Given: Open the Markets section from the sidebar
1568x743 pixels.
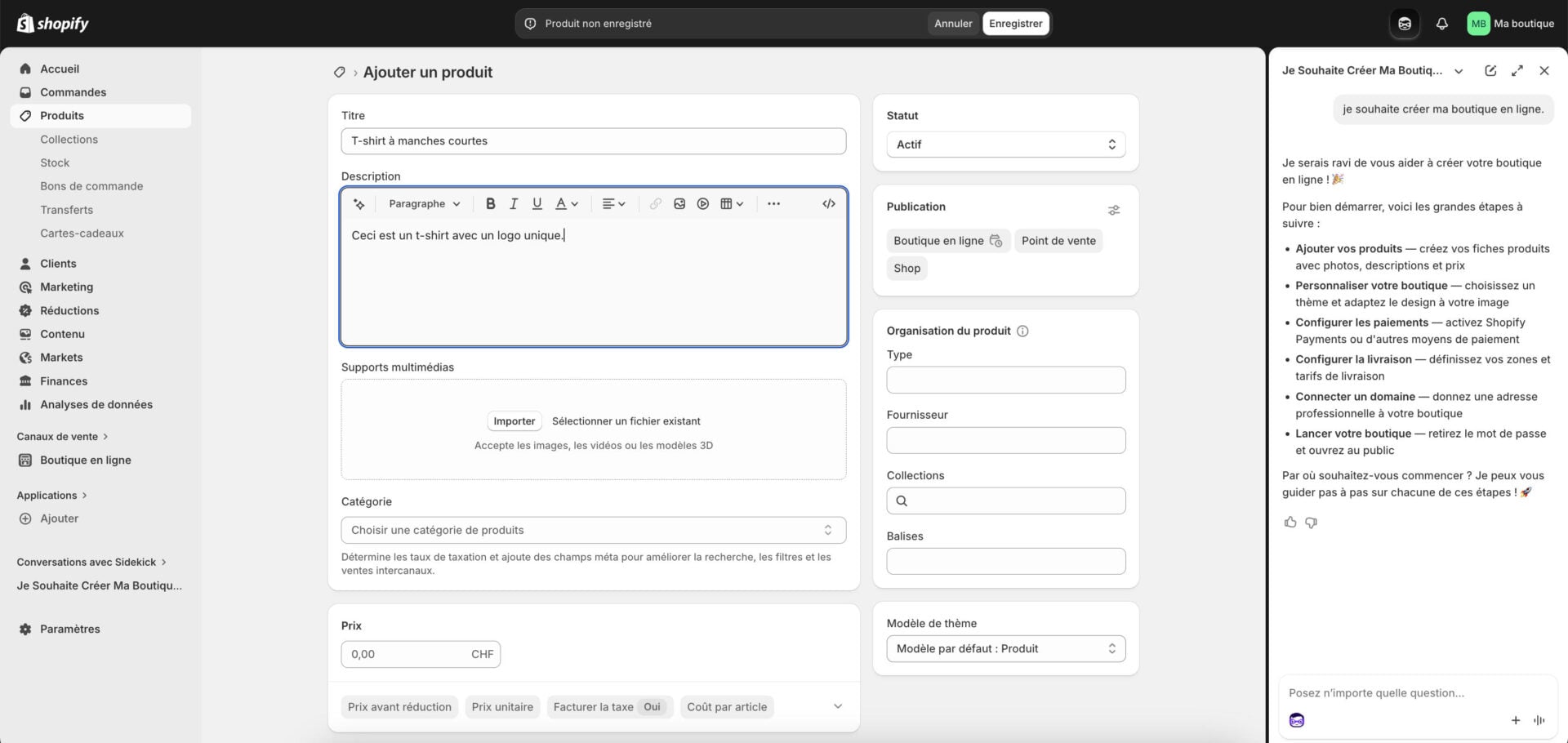Looking at the screenshot, I should pyautogui.click(x=61, y=357).
